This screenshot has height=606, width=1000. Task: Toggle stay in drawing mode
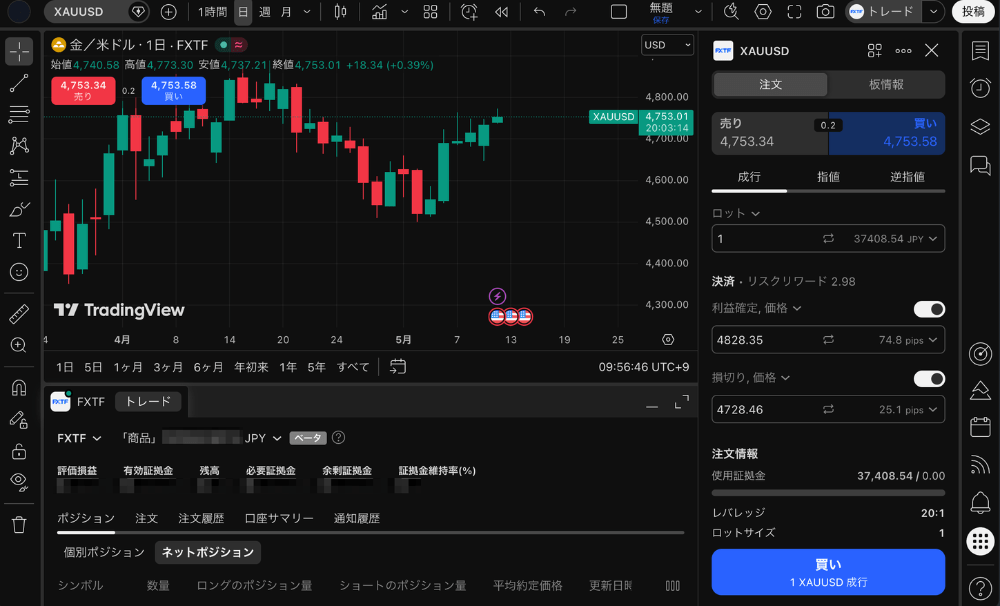(19, 419)
